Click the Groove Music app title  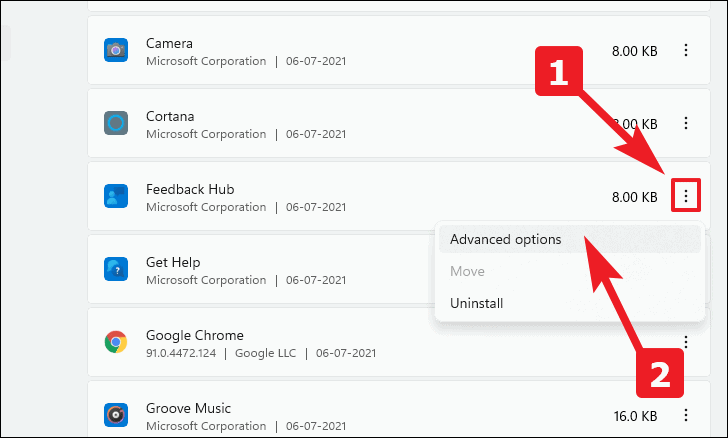(188, 408)
